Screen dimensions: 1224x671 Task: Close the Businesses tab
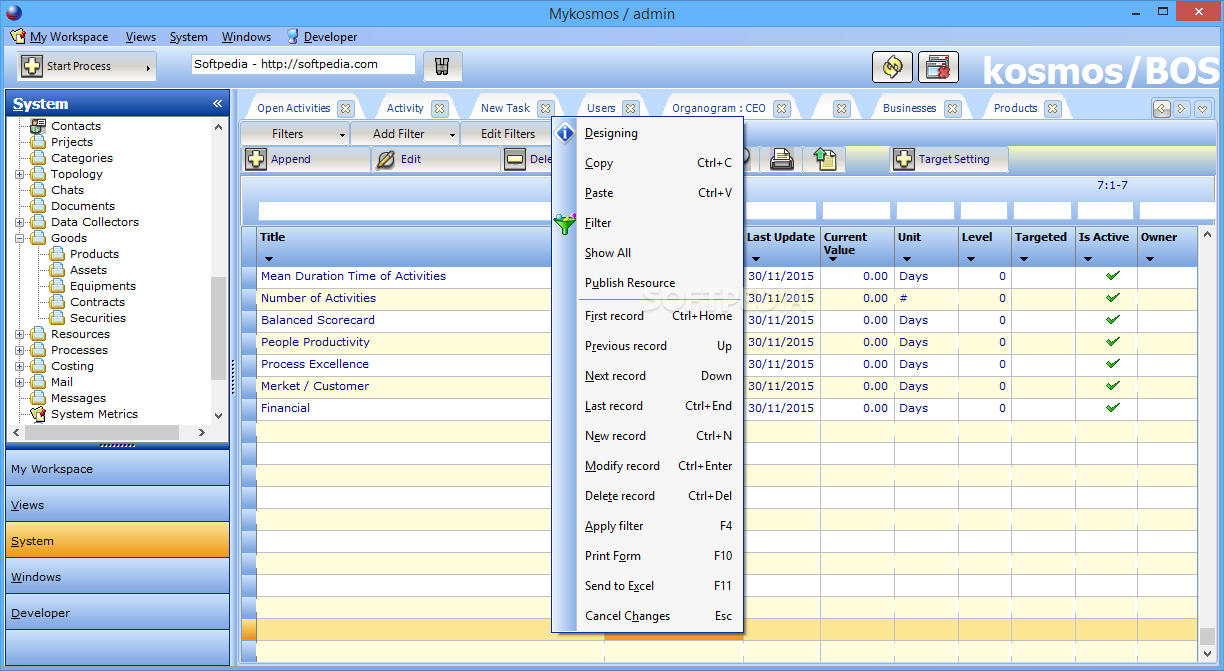pos(952,108)
